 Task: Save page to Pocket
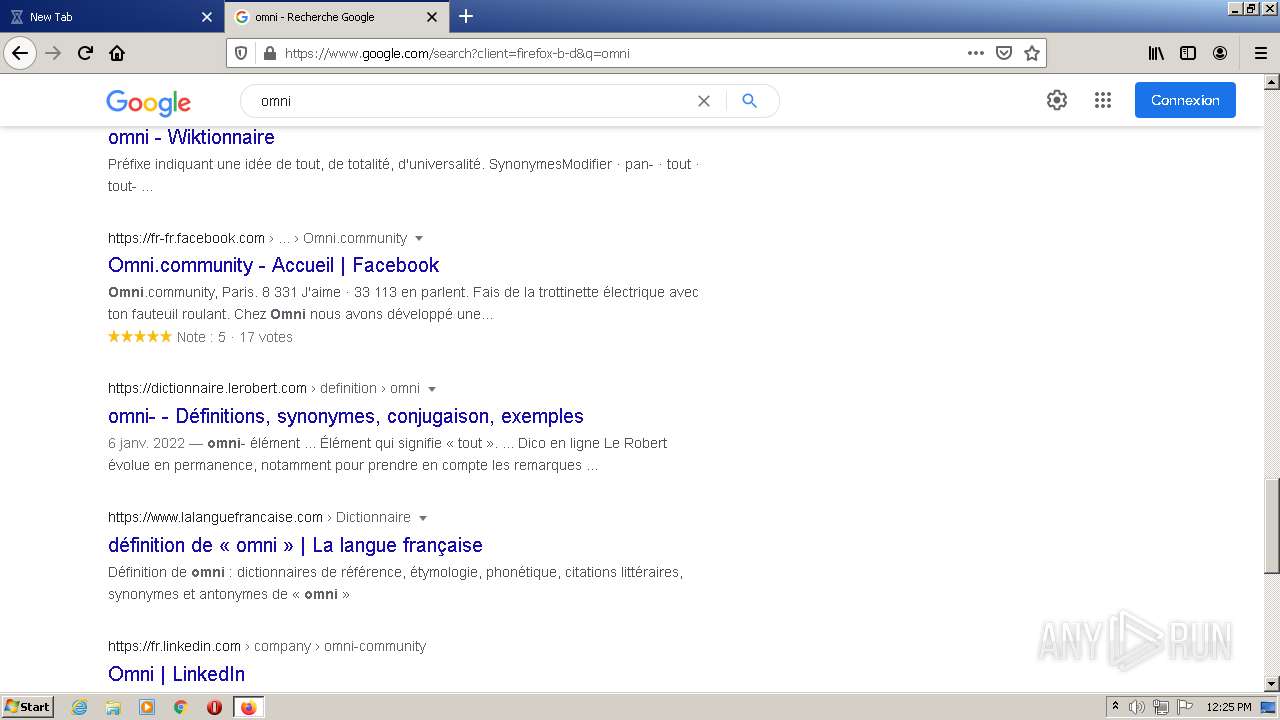pos(1004,53)
